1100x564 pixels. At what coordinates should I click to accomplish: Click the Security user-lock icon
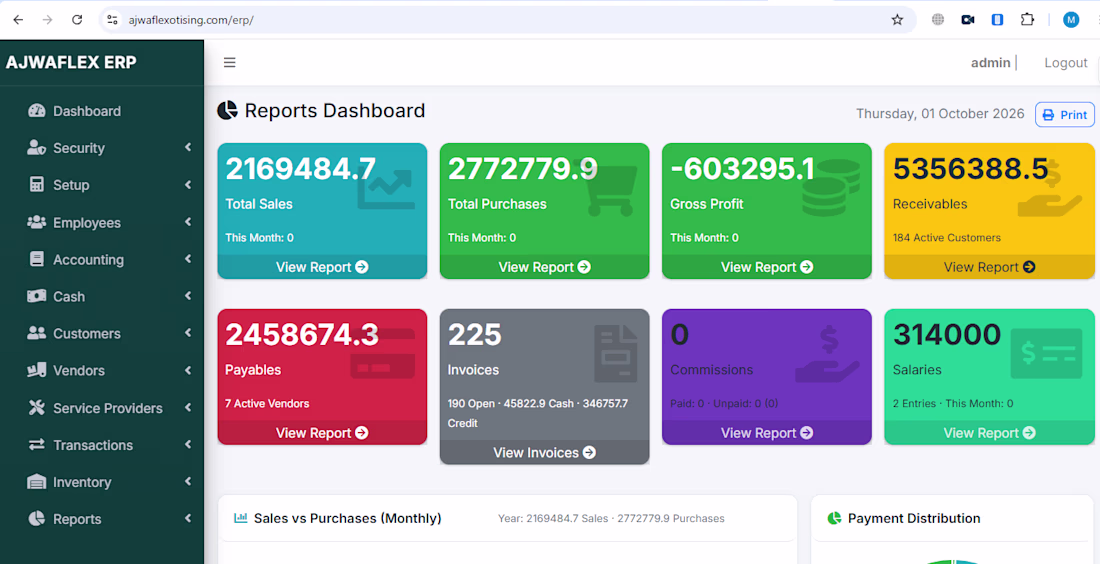36,148
